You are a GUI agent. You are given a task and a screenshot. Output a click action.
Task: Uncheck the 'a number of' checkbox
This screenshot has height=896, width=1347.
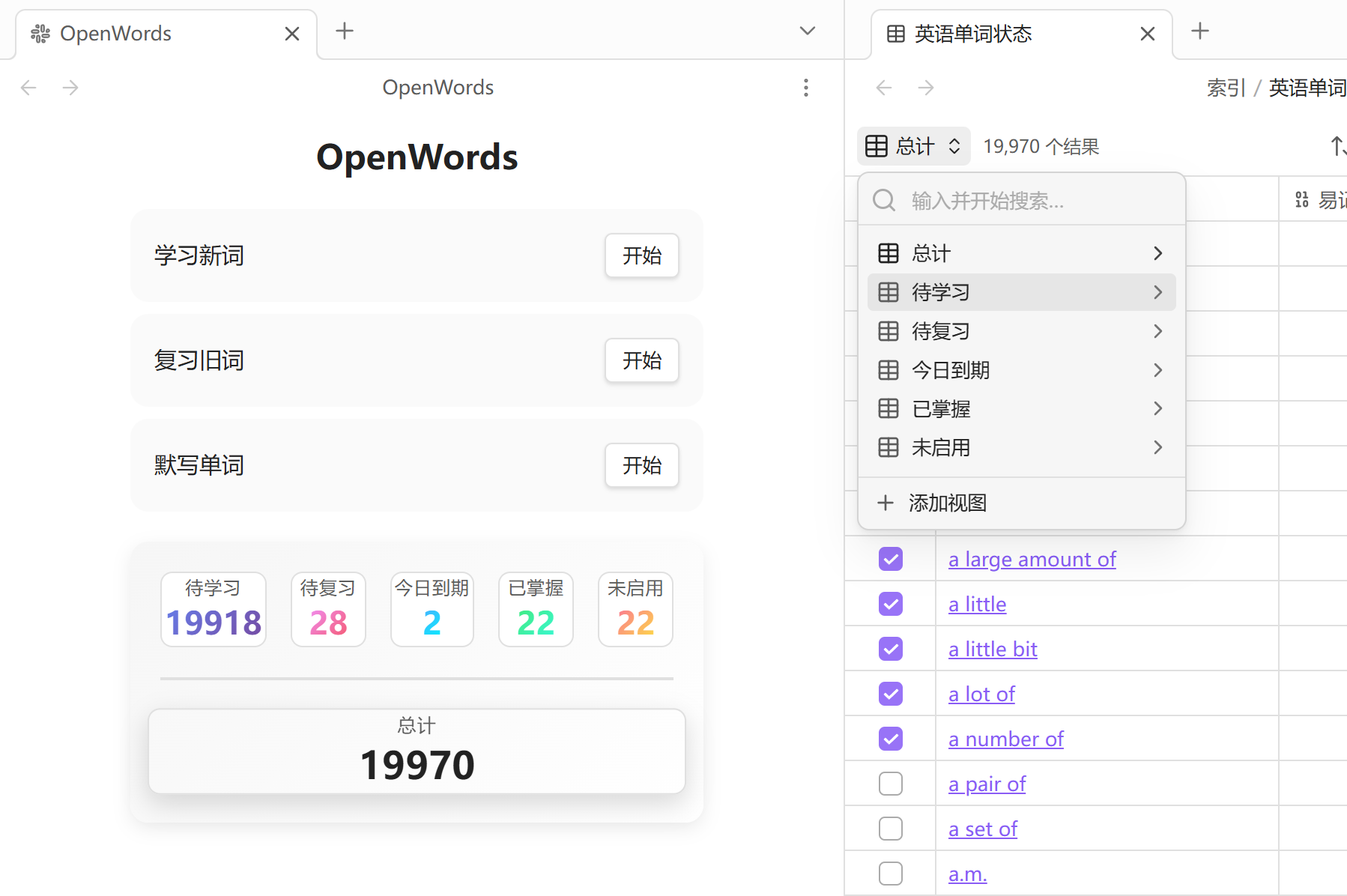(891, 739)
